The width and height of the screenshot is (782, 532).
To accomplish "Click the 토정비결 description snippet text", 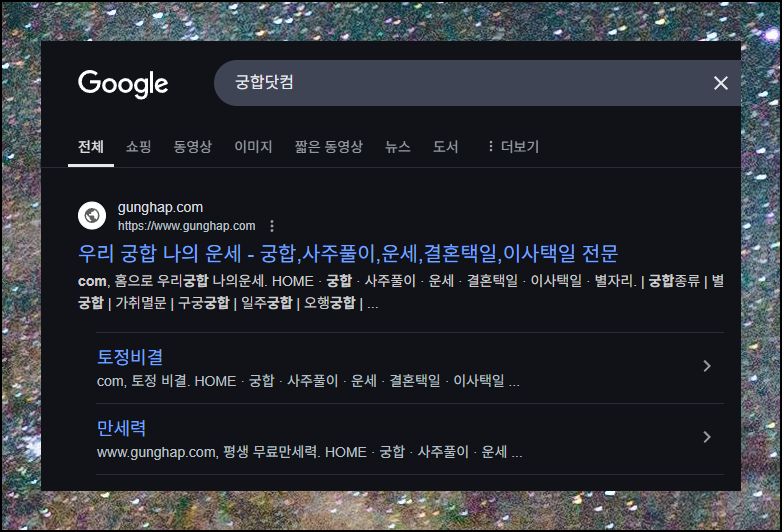I will [x=308, y=381].
